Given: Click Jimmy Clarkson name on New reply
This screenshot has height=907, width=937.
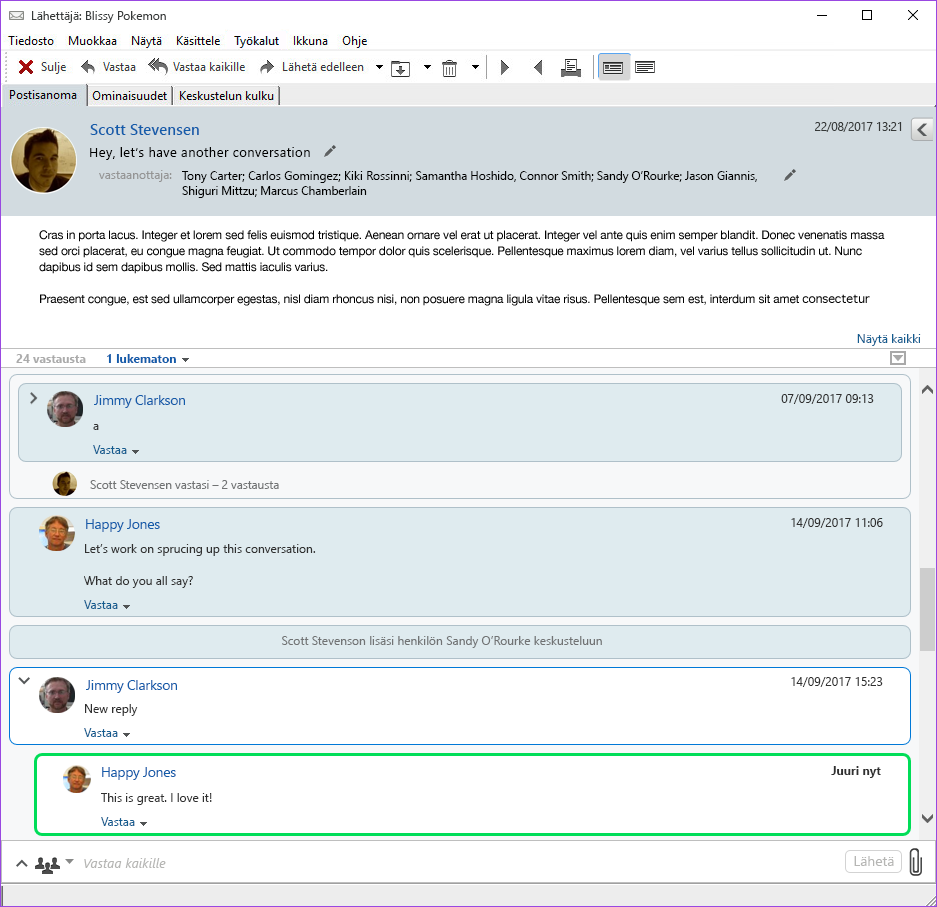Looking at the screenshot, I should click(131, 685).
